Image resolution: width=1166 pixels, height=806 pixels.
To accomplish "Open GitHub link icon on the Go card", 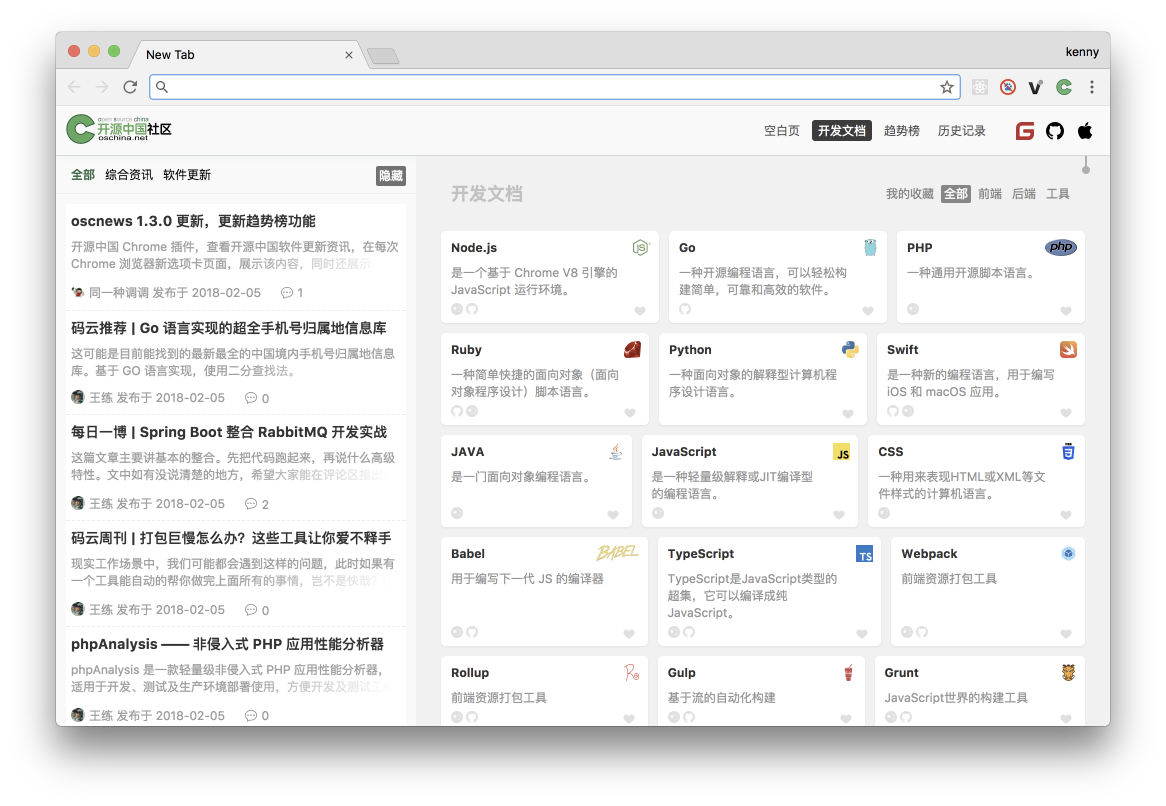I will tap(685, 309).
